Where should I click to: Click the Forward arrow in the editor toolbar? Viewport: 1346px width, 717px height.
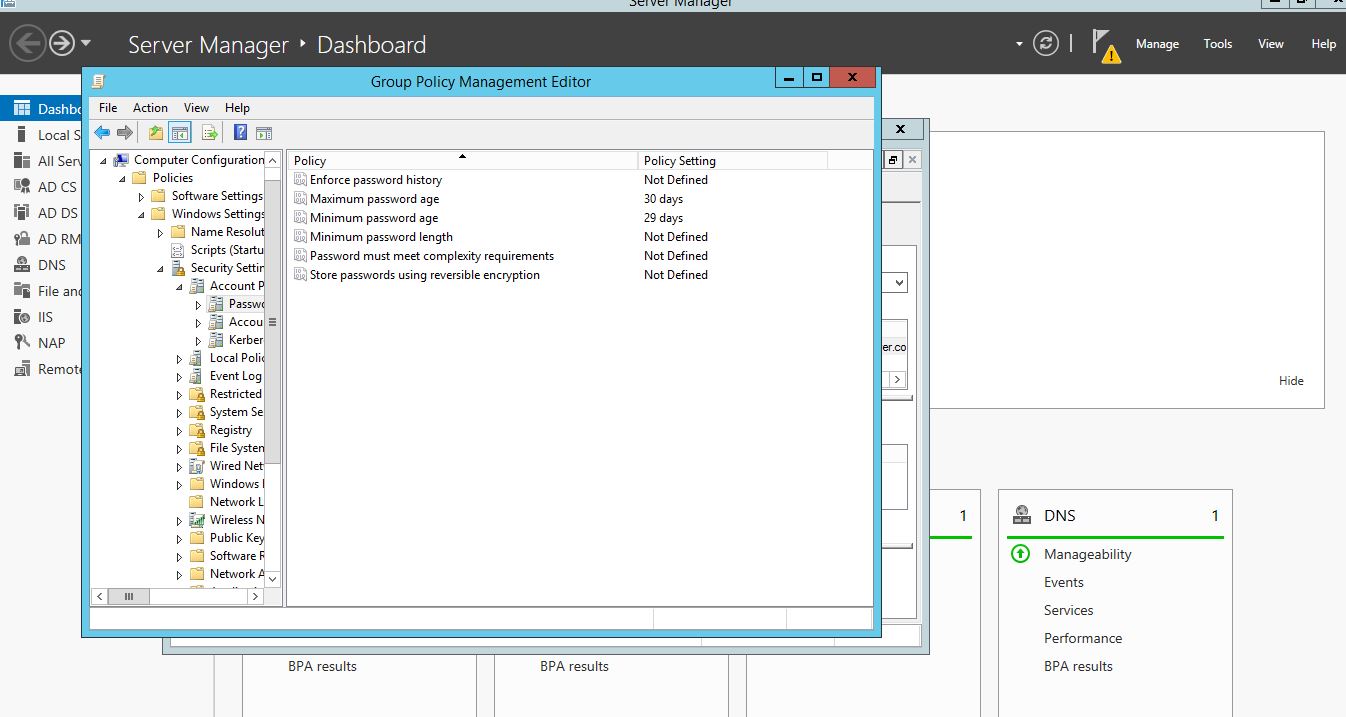[125, 133]
